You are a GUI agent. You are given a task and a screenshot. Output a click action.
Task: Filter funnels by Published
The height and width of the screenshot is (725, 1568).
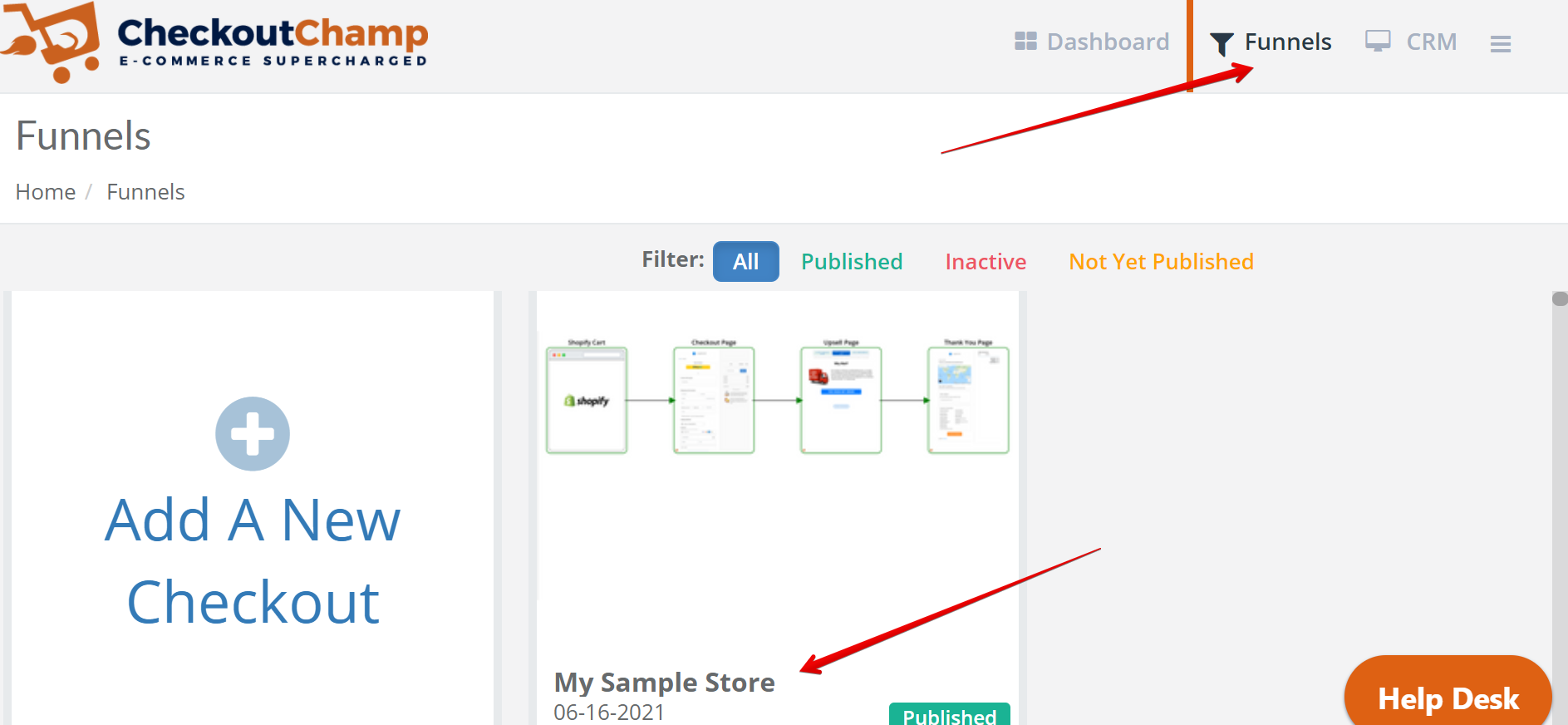coord(852,262)
